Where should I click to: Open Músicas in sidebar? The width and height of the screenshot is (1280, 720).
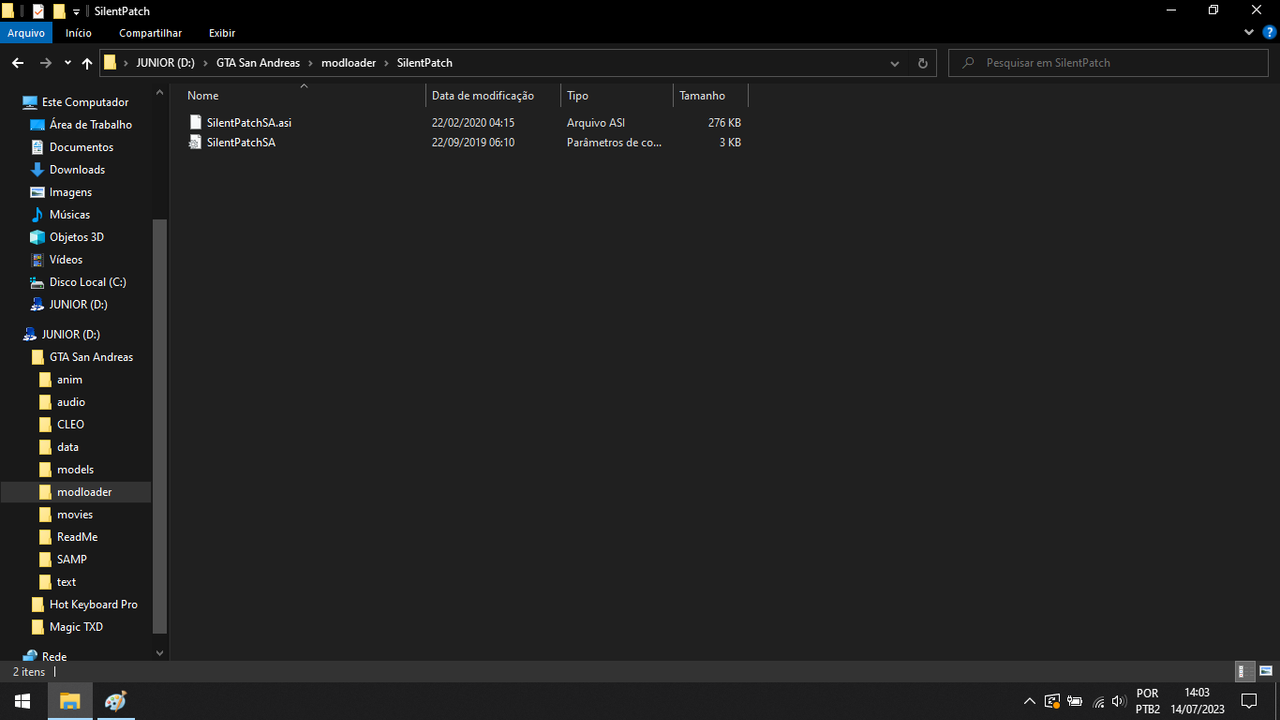point(69,214)
